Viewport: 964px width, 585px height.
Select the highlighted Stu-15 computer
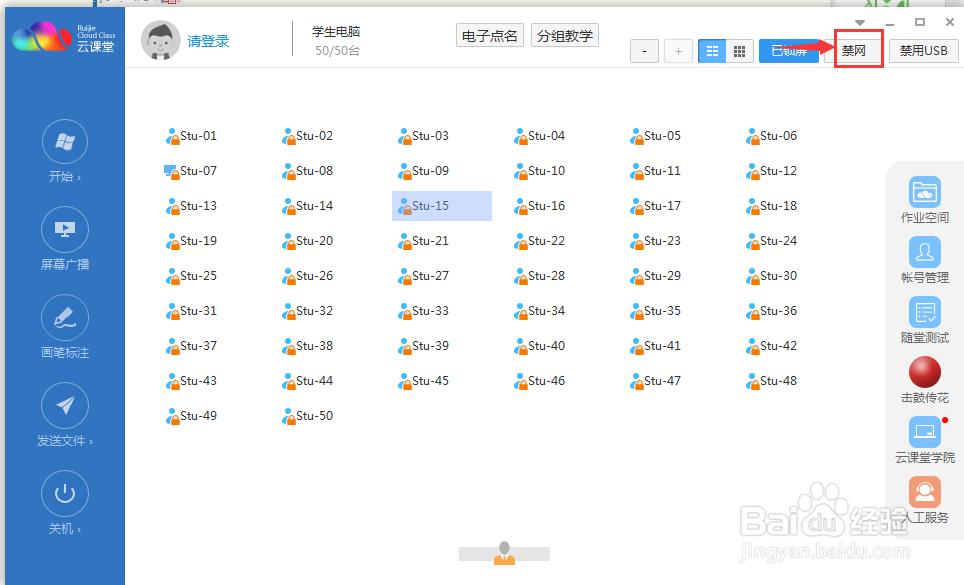click(441, 206)
